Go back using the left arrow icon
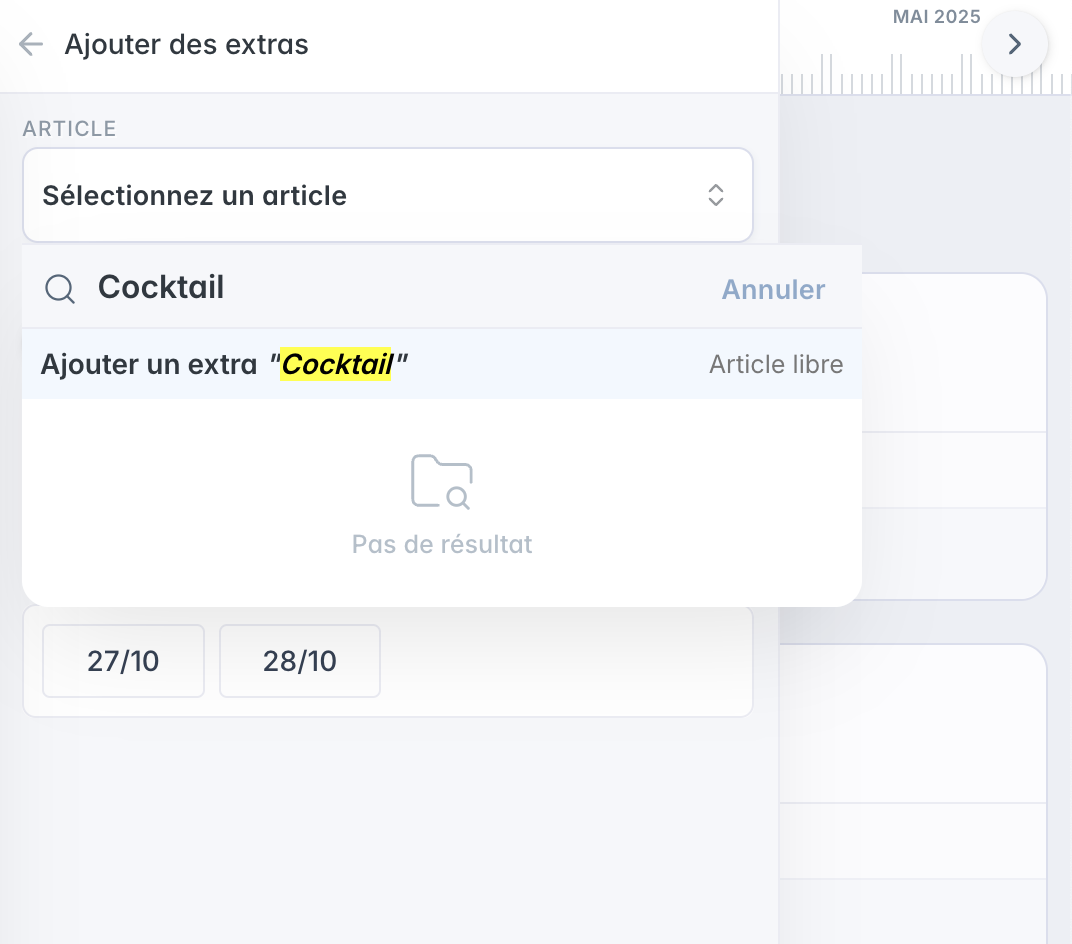 click(31, 44)
